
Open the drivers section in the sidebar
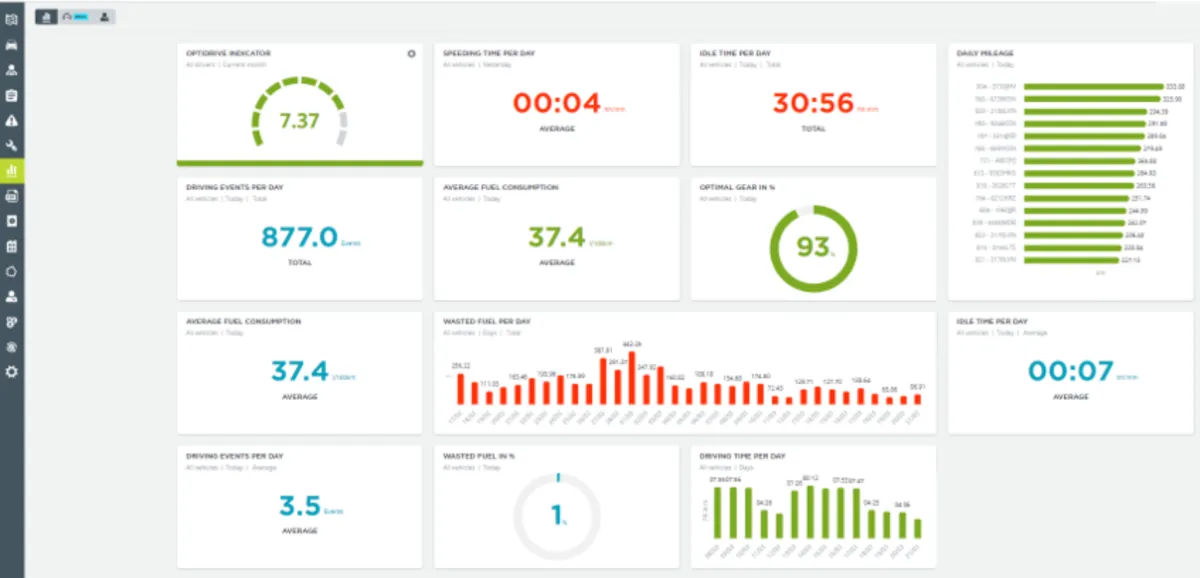pos(12,70)
